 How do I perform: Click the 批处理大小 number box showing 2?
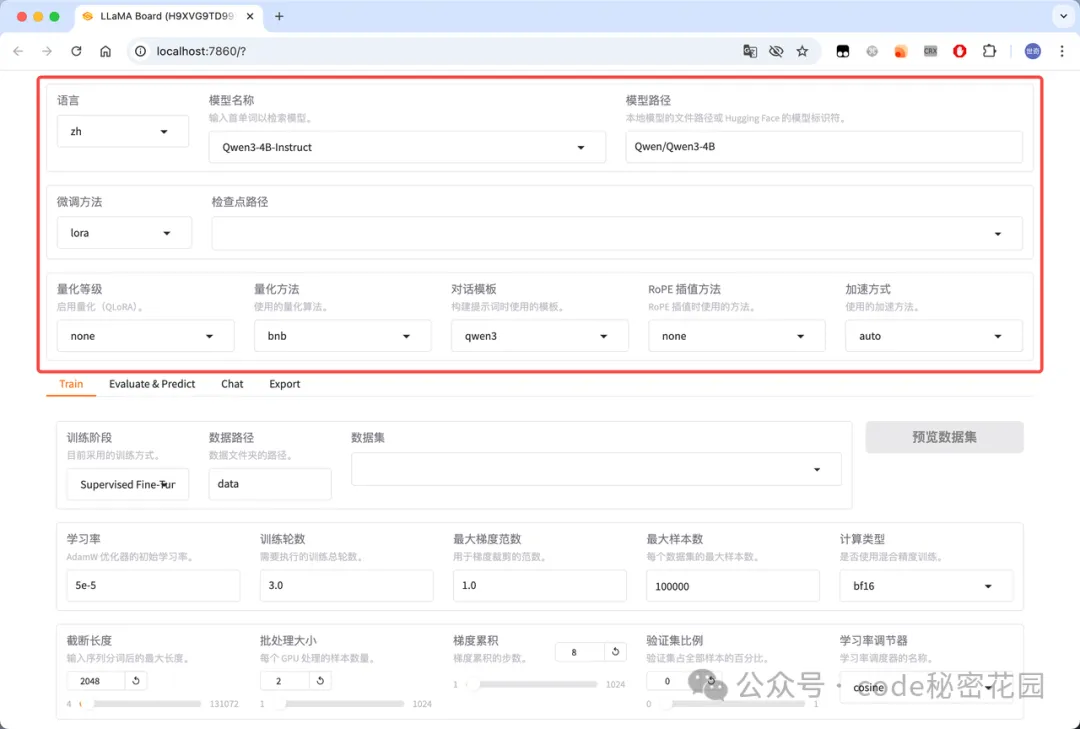tap(284, 681)
